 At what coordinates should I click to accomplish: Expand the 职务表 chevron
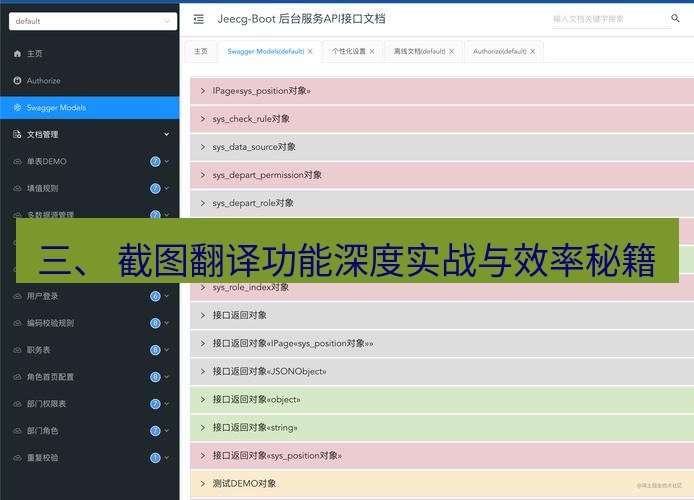(x=167, y=350)
